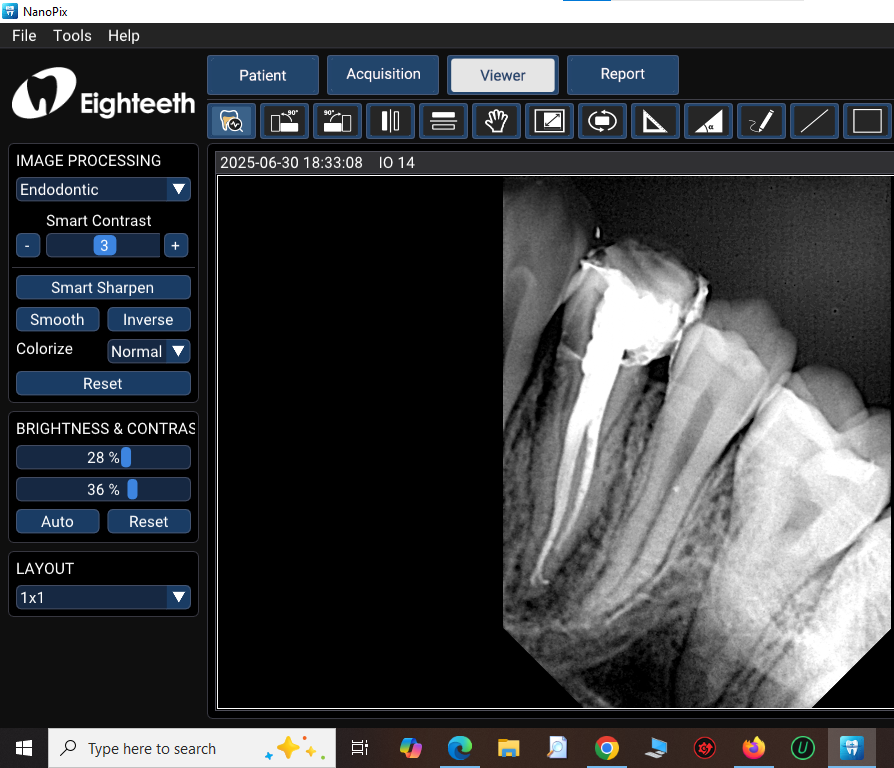Open the Colorize Normal dropdown
This screenshot has width=894, height=768.
(x=148, y=351)
